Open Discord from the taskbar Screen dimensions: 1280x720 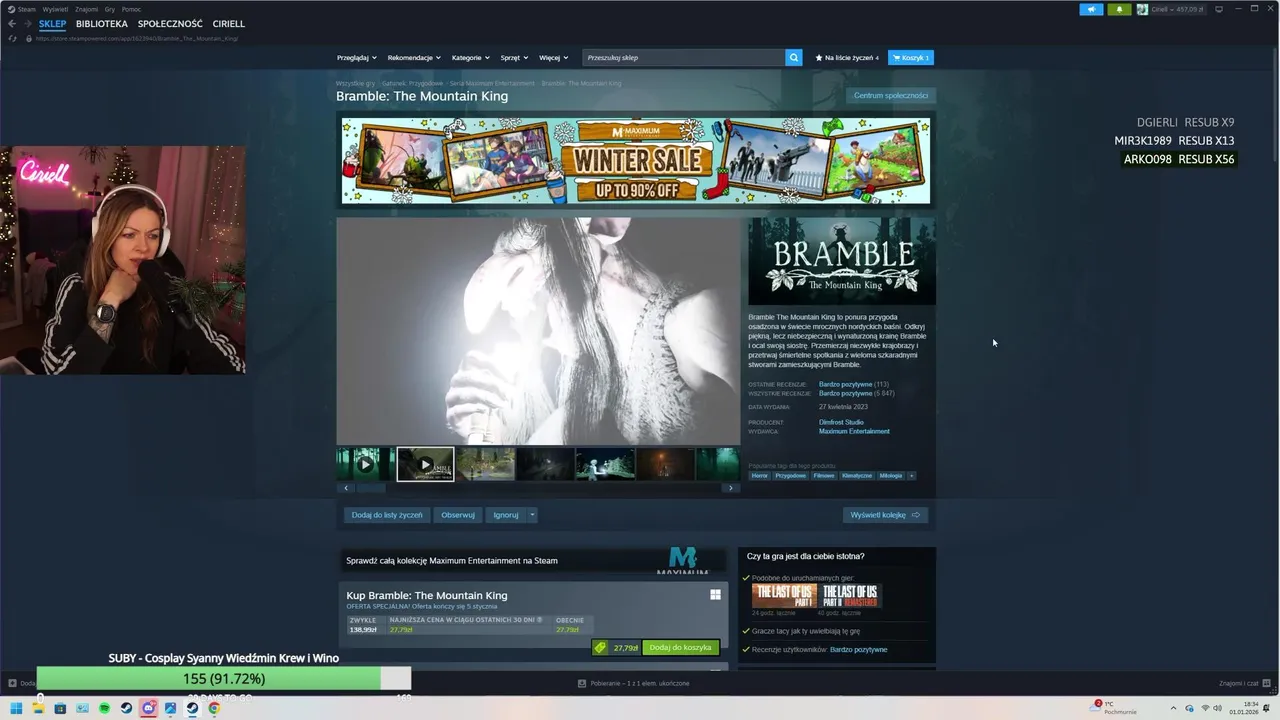(148, 708)
